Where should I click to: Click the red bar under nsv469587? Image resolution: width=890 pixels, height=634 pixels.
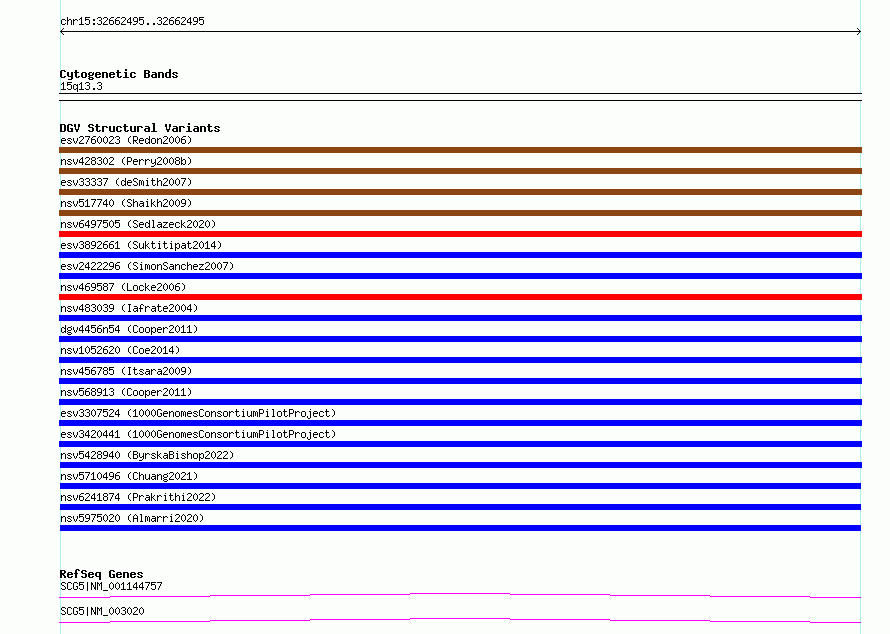click(460, 297)
